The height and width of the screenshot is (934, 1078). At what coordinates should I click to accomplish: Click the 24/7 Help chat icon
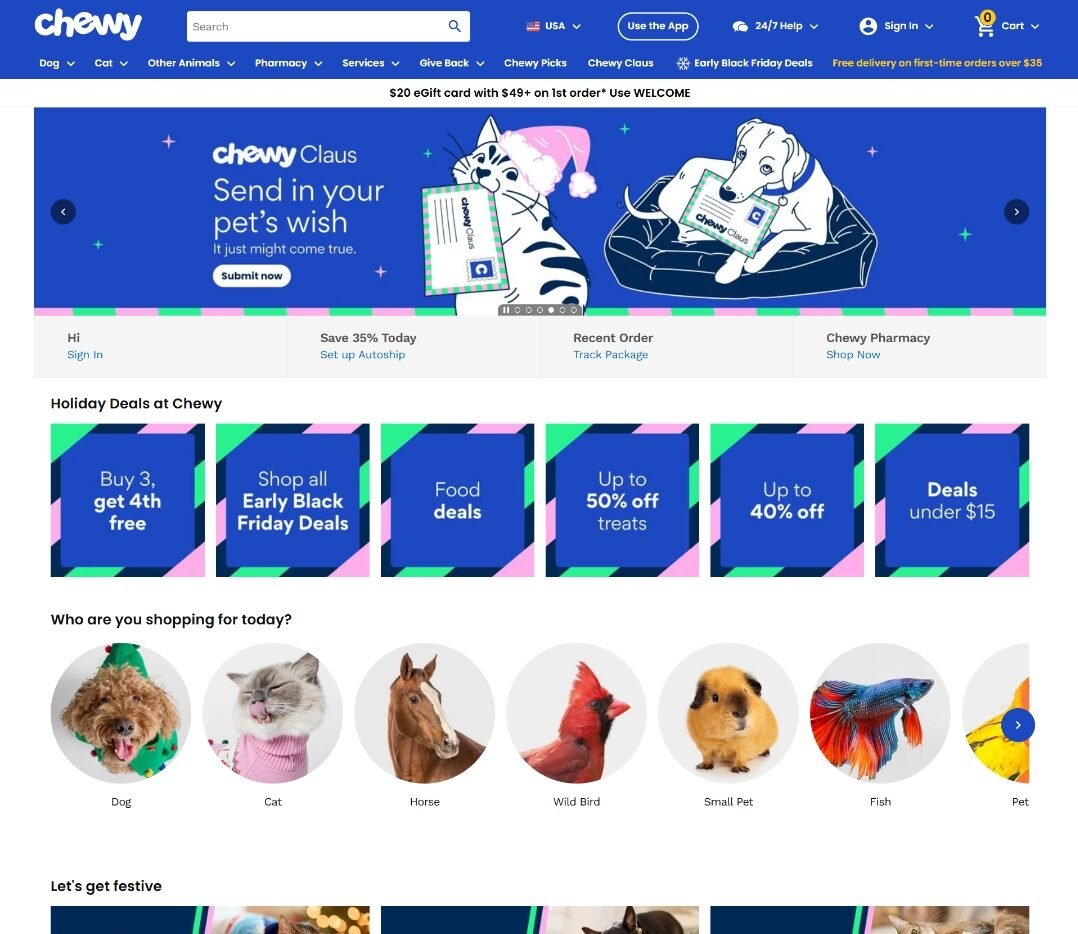coord(740,26)
